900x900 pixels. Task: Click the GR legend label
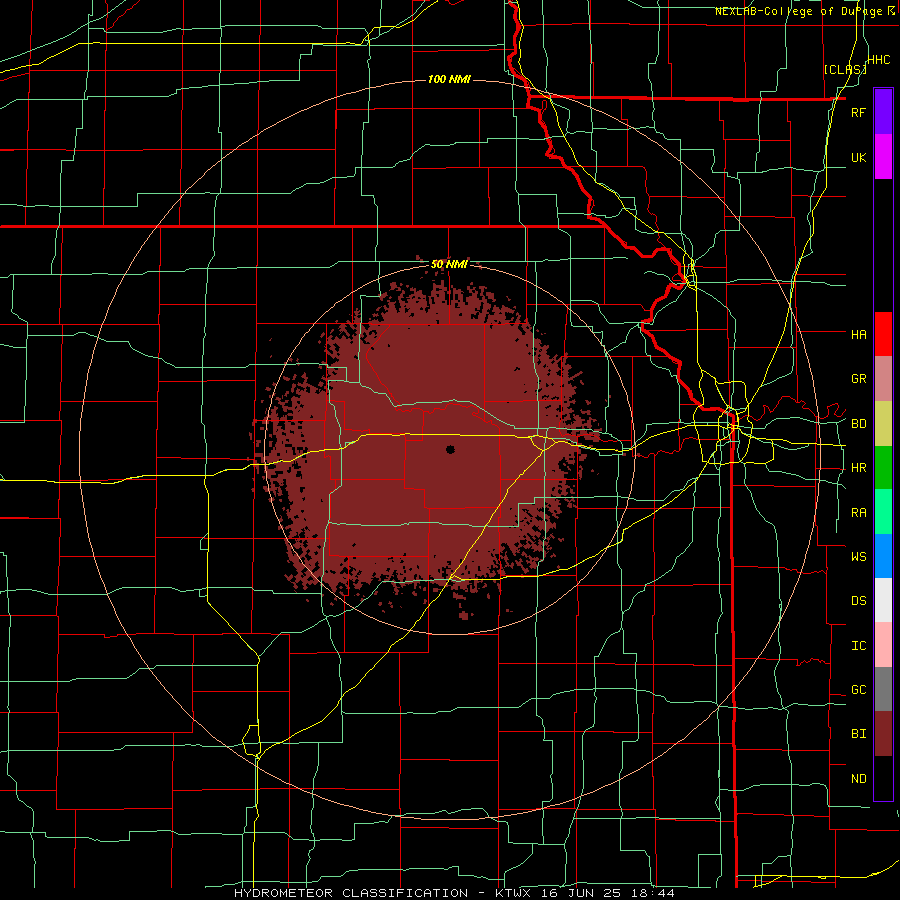(x=858, y=379)
